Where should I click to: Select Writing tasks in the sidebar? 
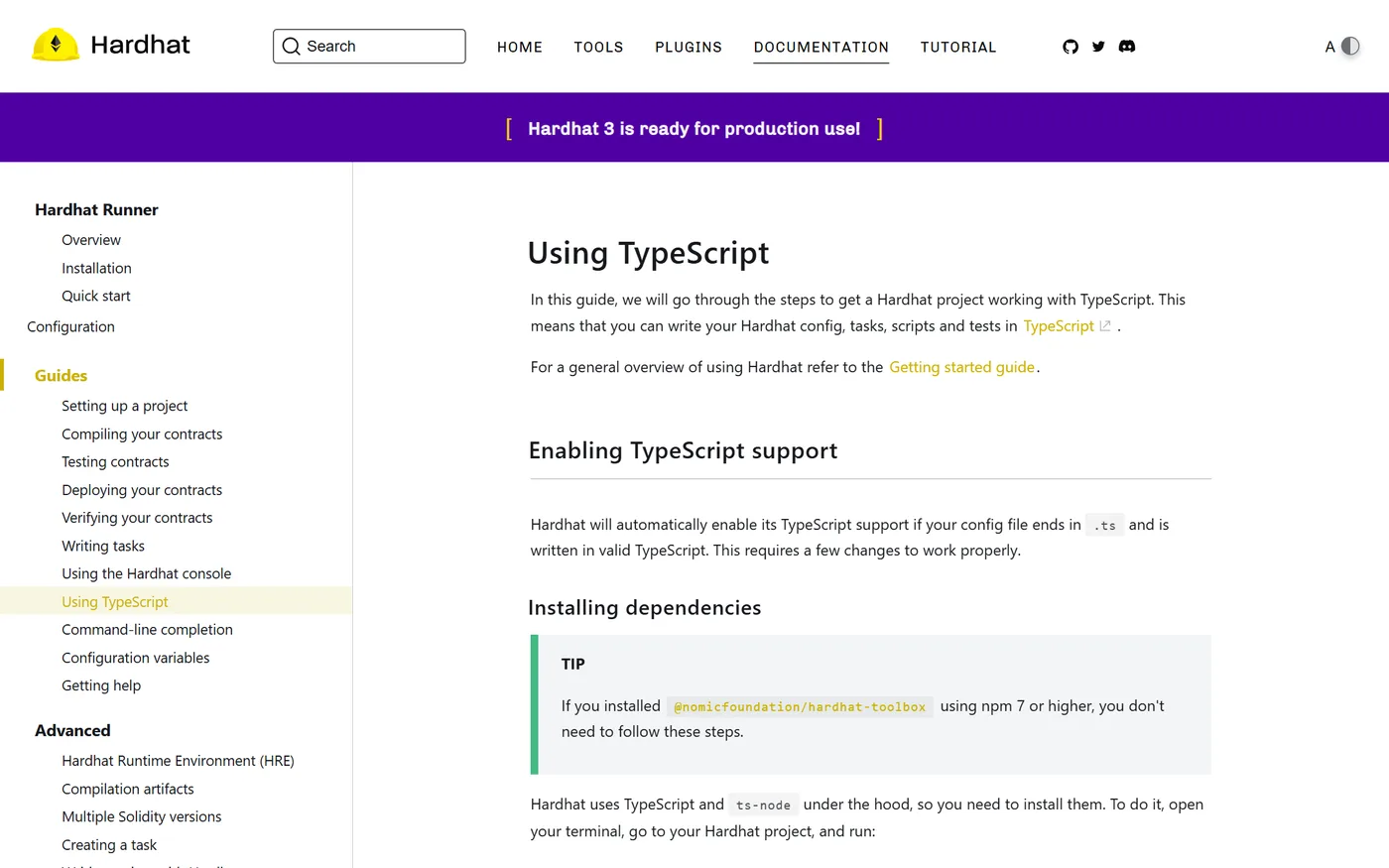pos(103,546)
